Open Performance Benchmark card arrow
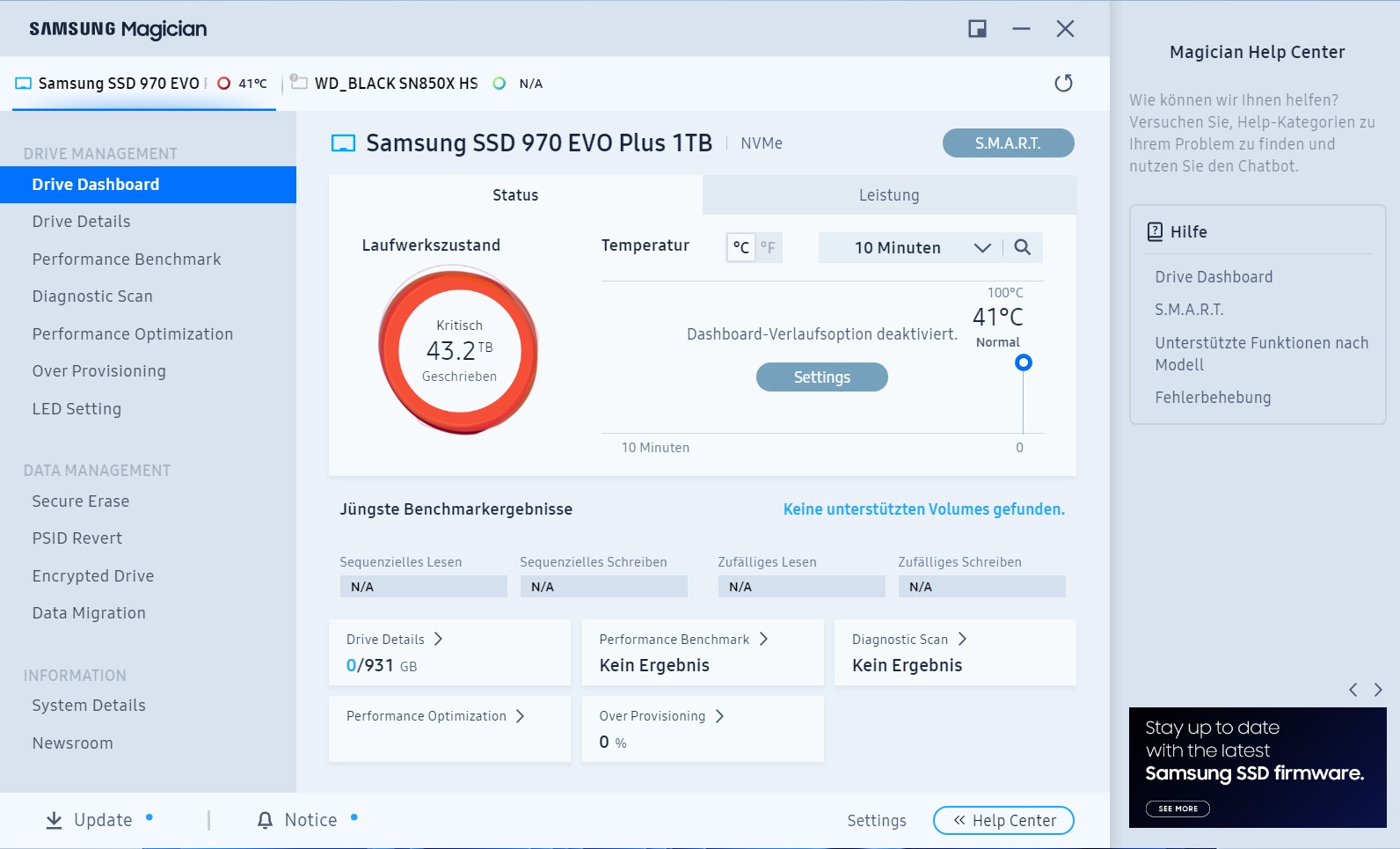Viewport: 1400px width, 849px height. (763, 639)
